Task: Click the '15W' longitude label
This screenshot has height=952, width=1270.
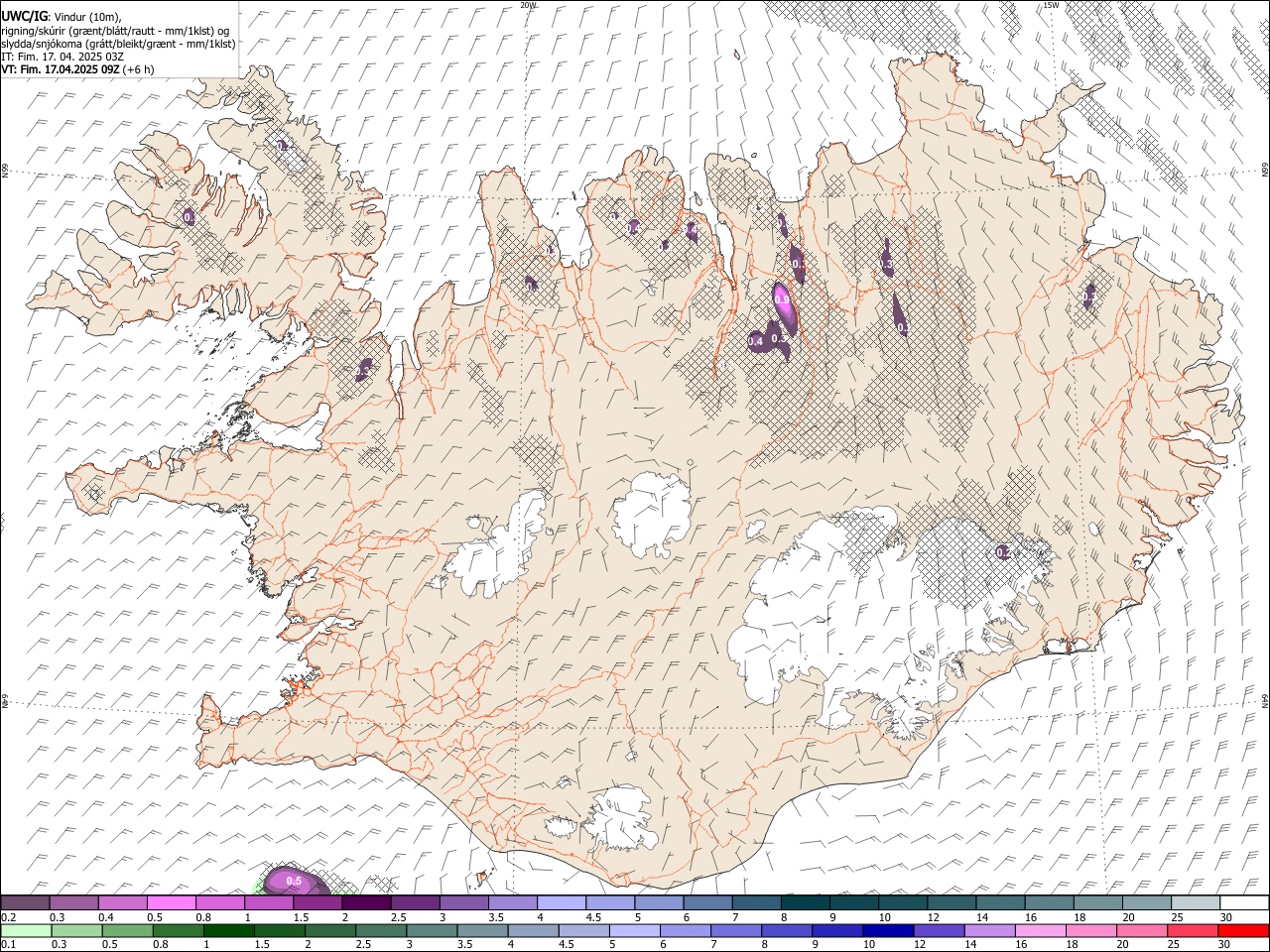Action: pyautogui.click(x=1051, y=5)
